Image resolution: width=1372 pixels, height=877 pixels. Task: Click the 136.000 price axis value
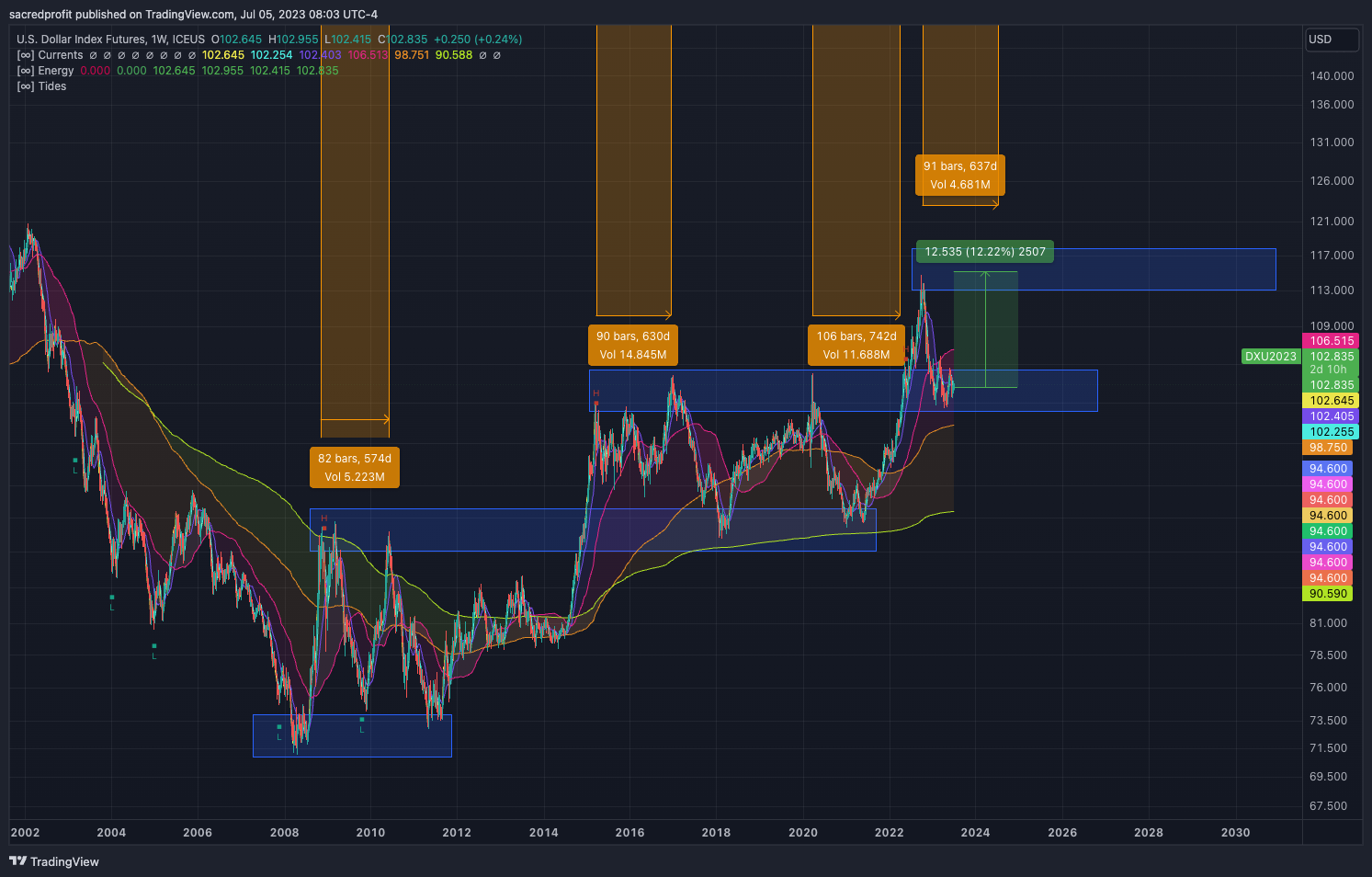(x=1332, y=105)
